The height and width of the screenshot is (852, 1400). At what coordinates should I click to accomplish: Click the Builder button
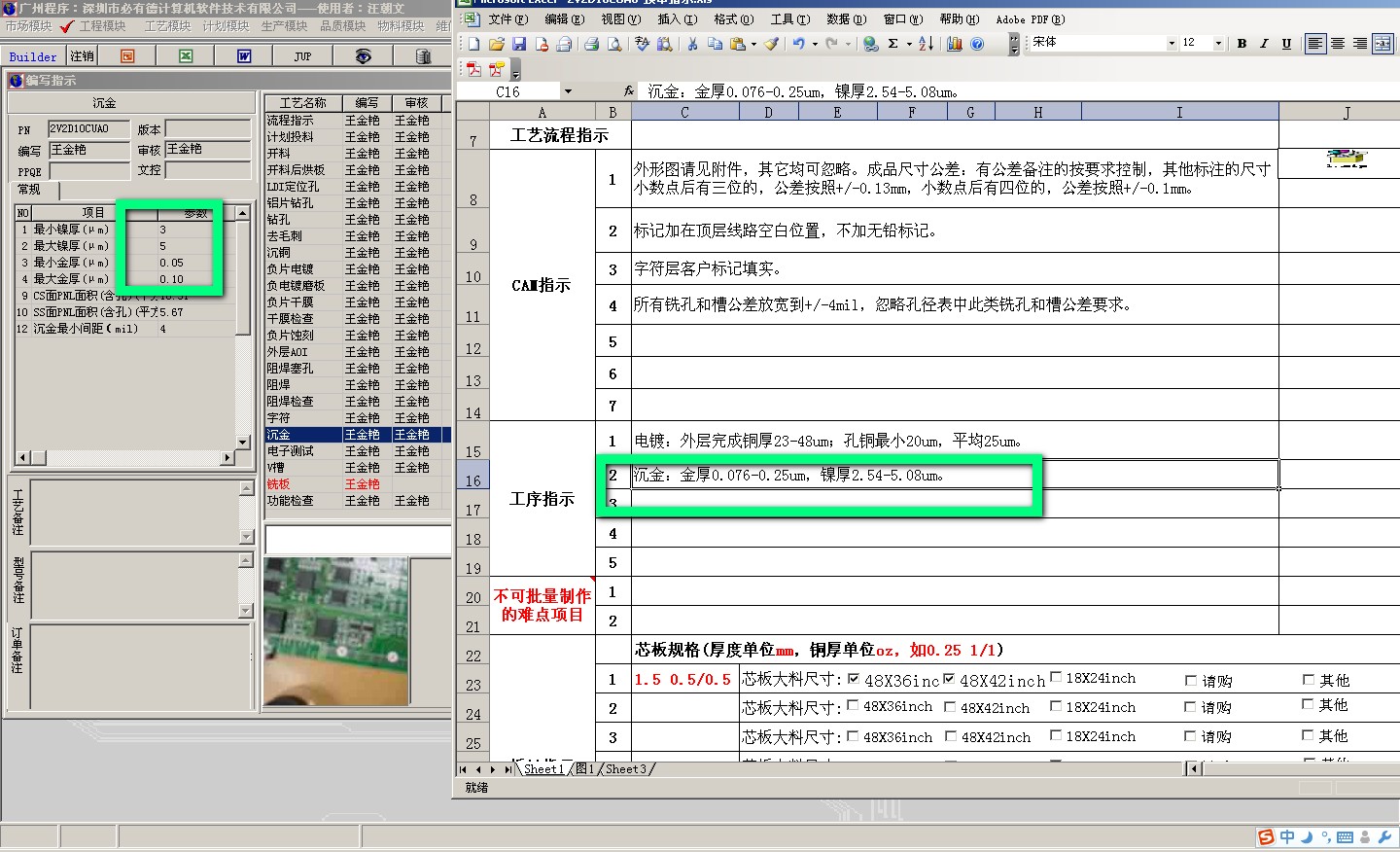(33, 56)
